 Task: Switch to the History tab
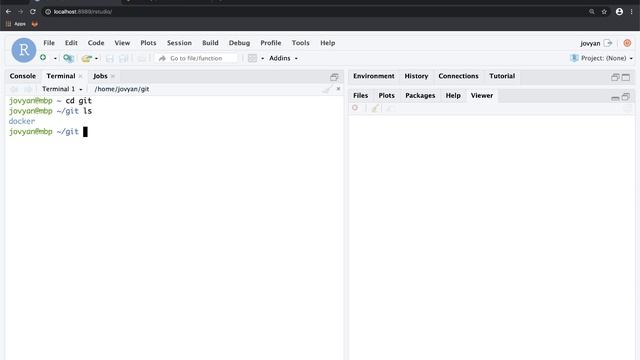[416, 76]
